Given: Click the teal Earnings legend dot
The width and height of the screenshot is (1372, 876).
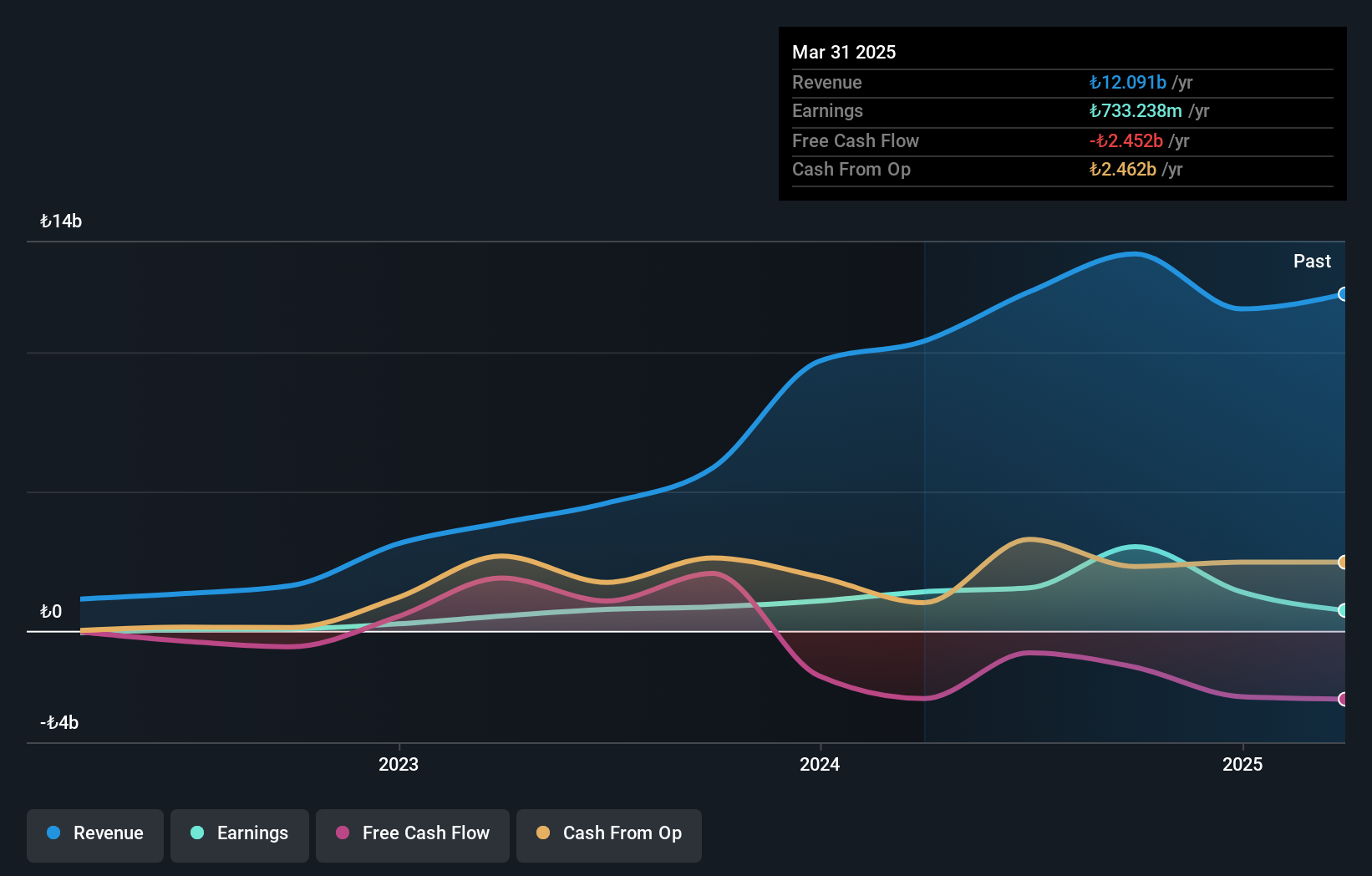Looking at the screenshot, I should [x=197, y=833].
